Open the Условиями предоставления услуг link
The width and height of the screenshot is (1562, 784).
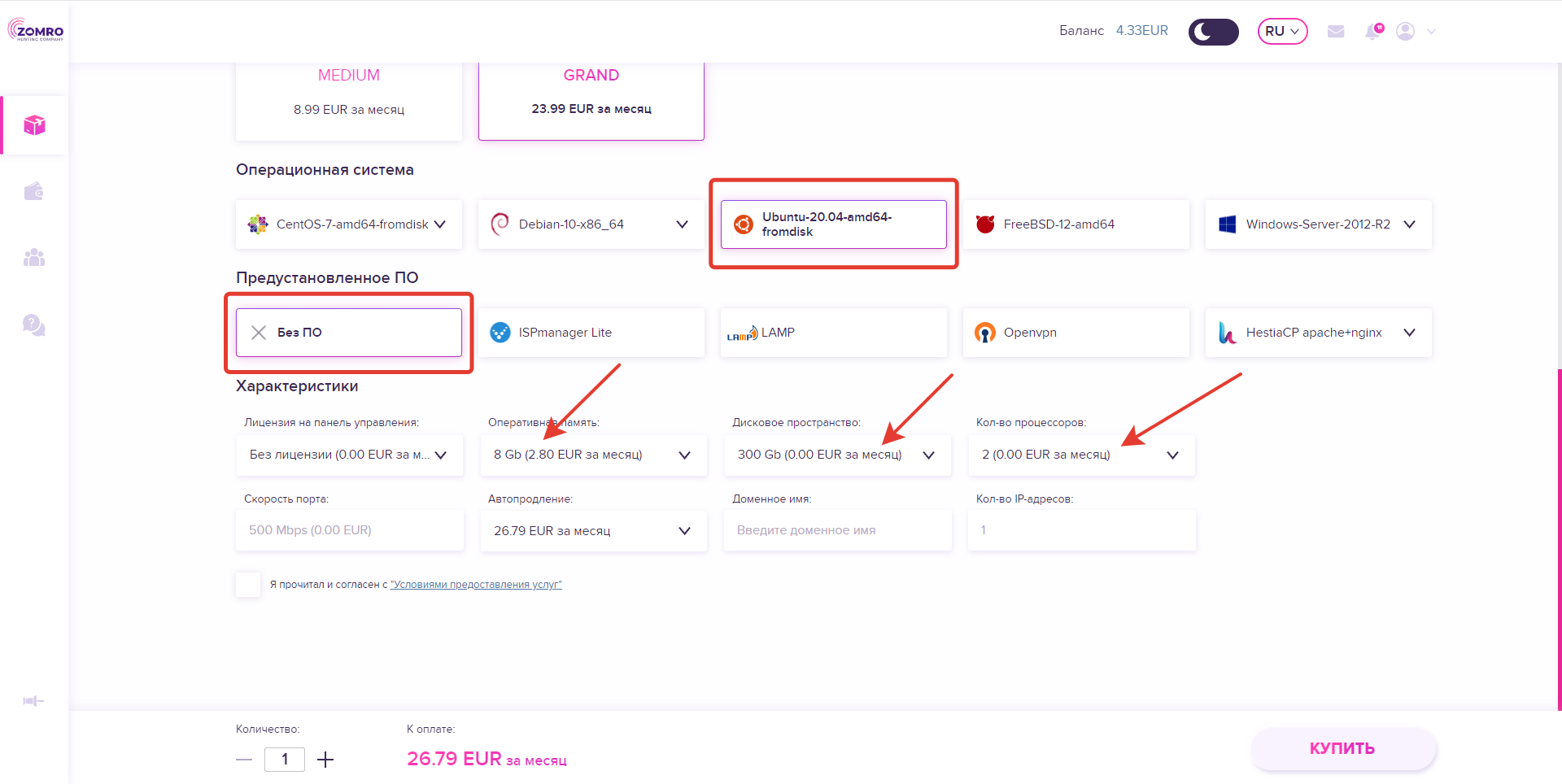click(476, 585)
